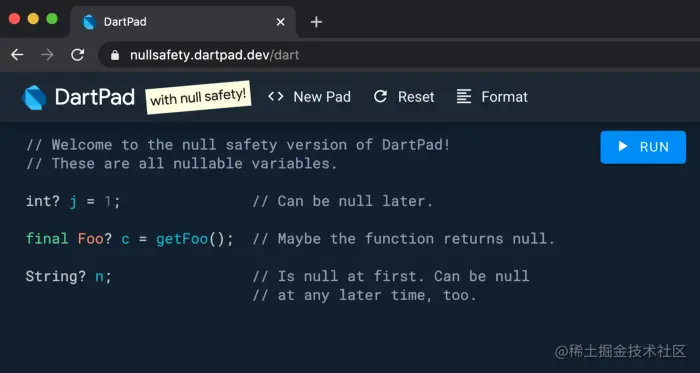Screen dimensions: 700x373
Task: Open a new browser tab with plus
Action: (x=316, y=22)
